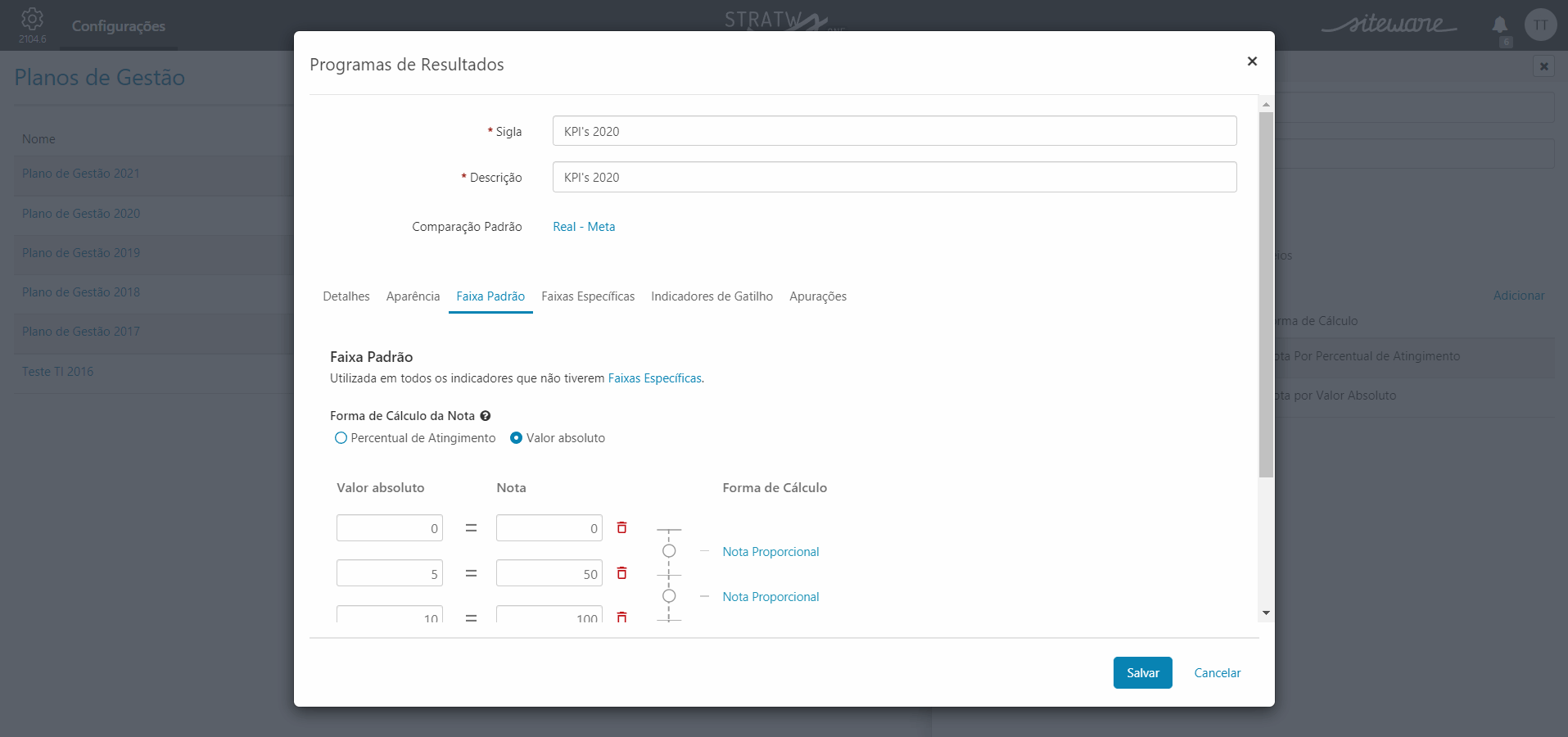
Task: Switch to the Apurações tab
Action: tap(818, 296)
